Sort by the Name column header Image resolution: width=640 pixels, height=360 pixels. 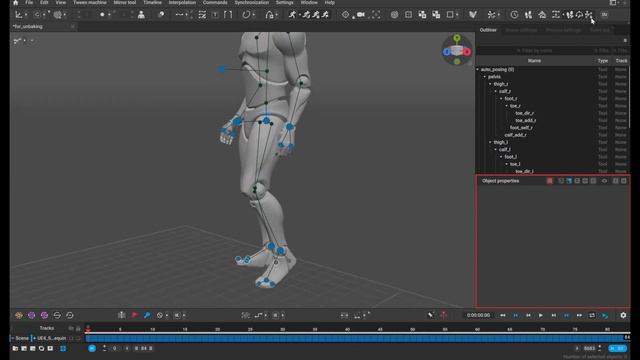[534, 61]
